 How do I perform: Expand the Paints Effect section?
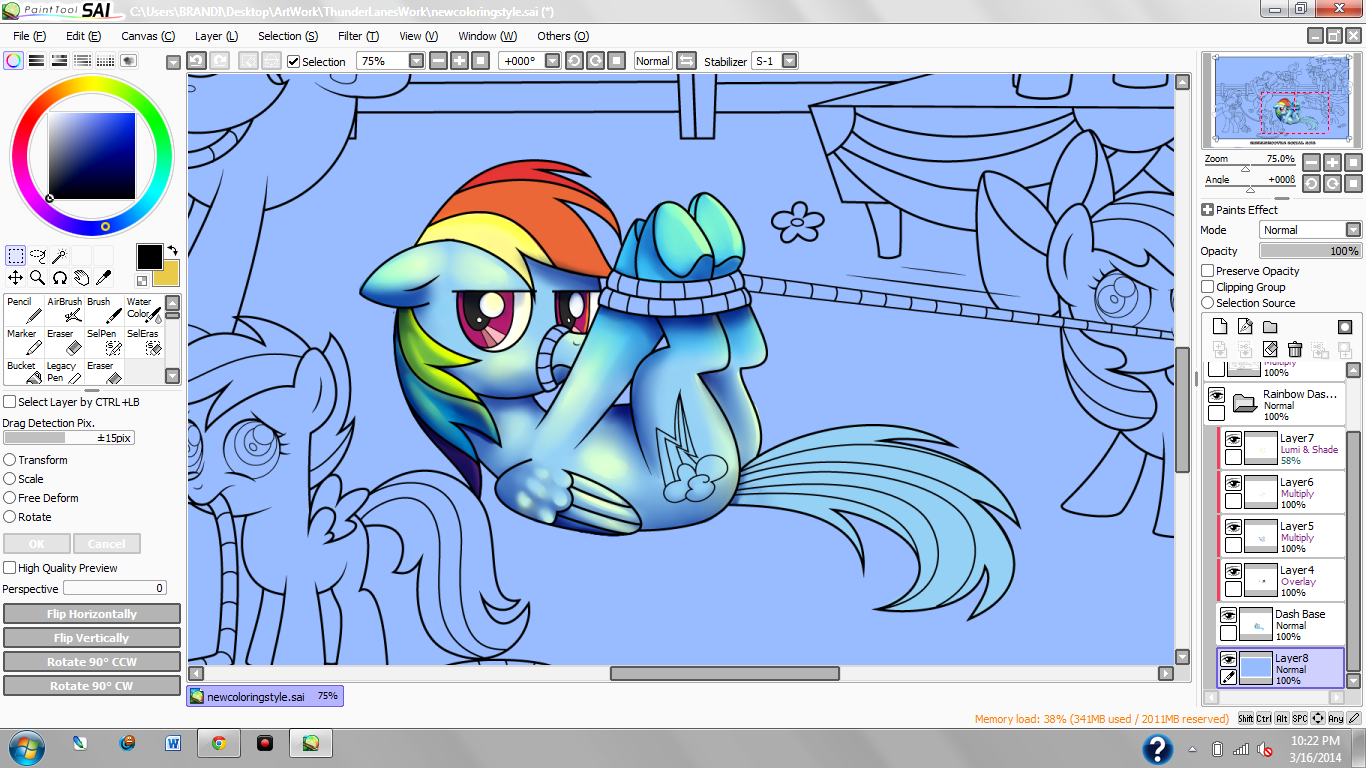(1207, 210)
